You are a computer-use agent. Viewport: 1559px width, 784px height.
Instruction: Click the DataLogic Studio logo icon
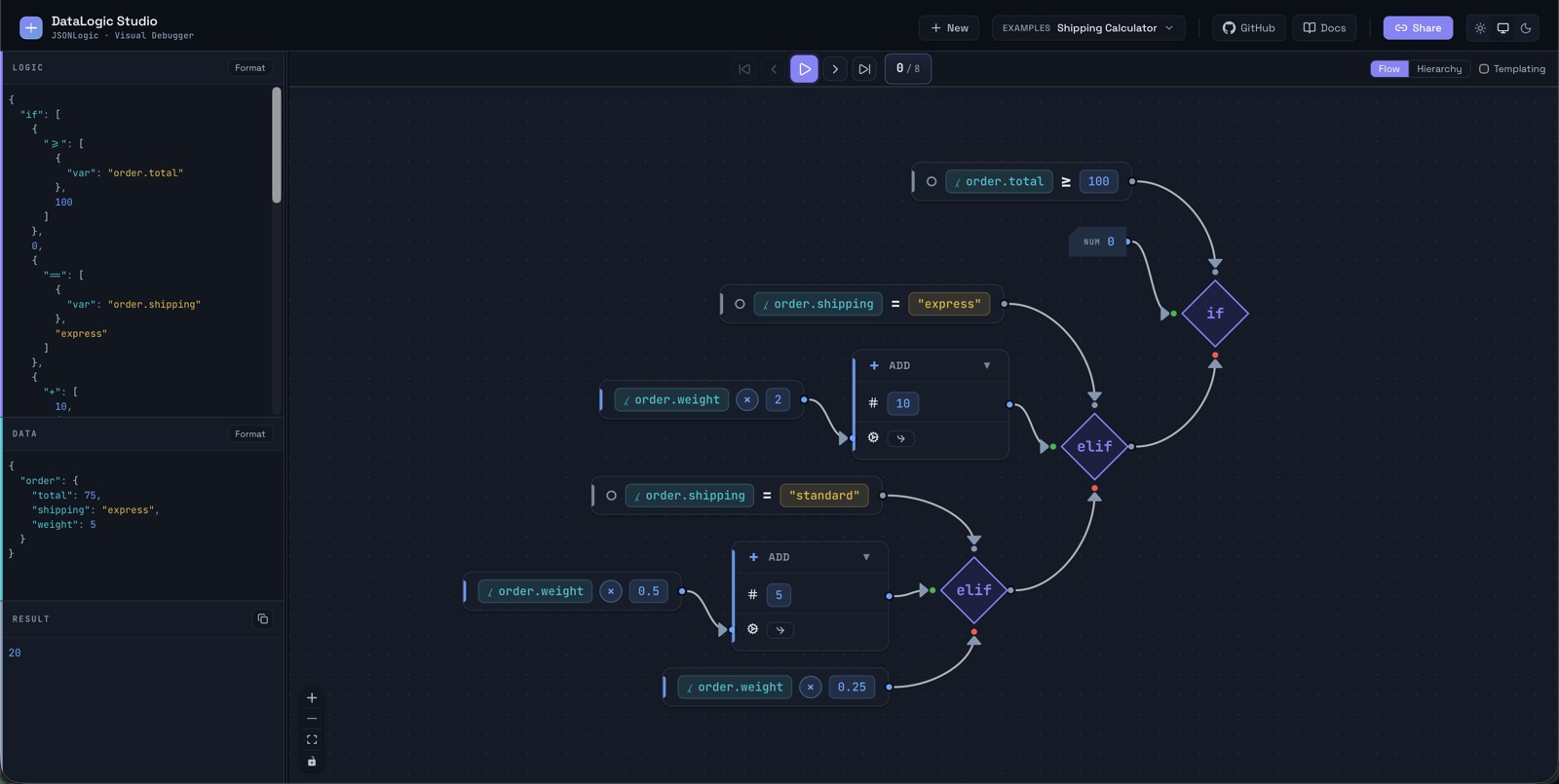click(x=31, y=27)
